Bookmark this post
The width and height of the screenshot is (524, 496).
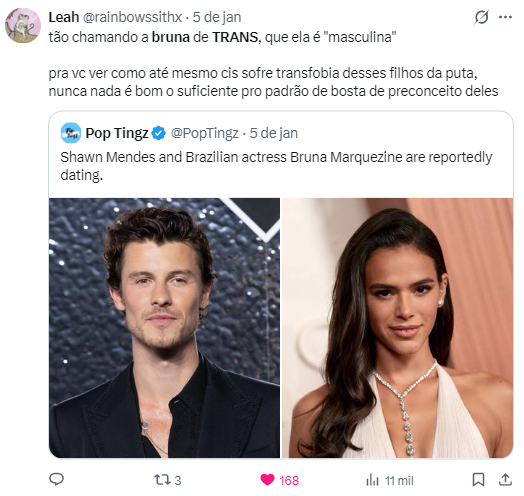(x=478, y=480)
